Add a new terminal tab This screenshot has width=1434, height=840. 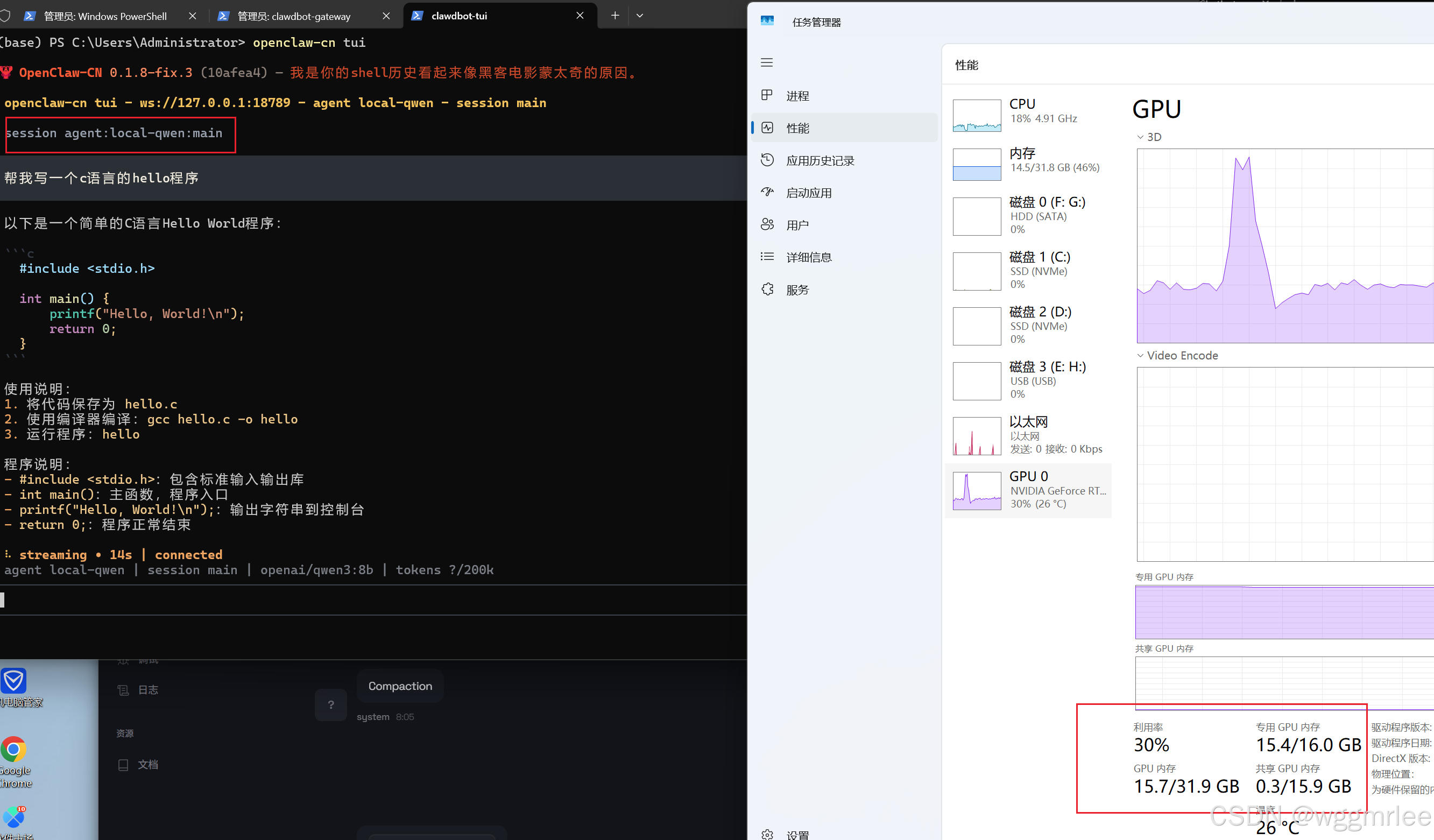pyautogui.click(x=614, y=16)
